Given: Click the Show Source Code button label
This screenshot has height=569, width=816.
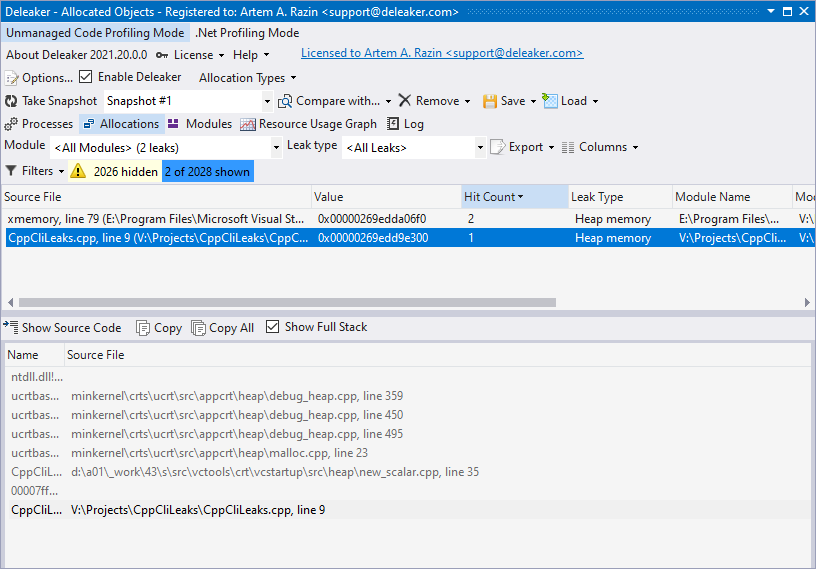Looking at the screenshot, I should point(71,328).
